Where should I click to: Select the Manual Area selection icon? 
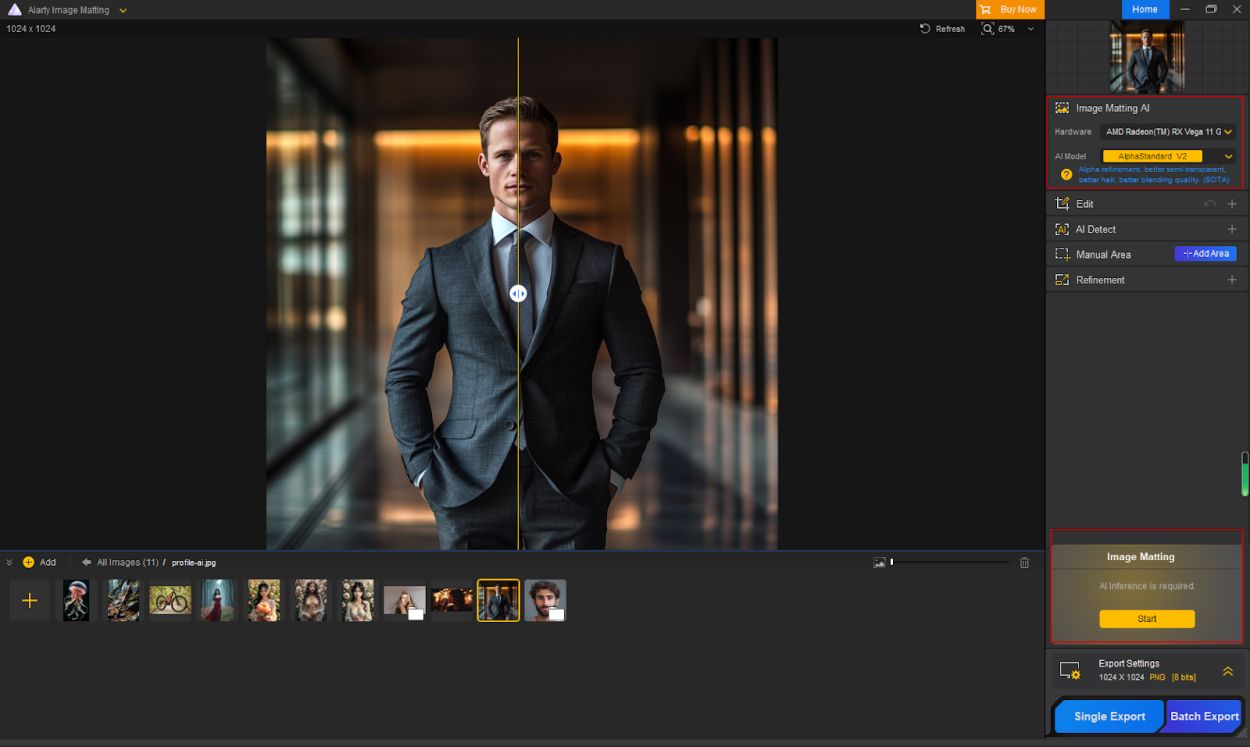(x=1063, y=254)
